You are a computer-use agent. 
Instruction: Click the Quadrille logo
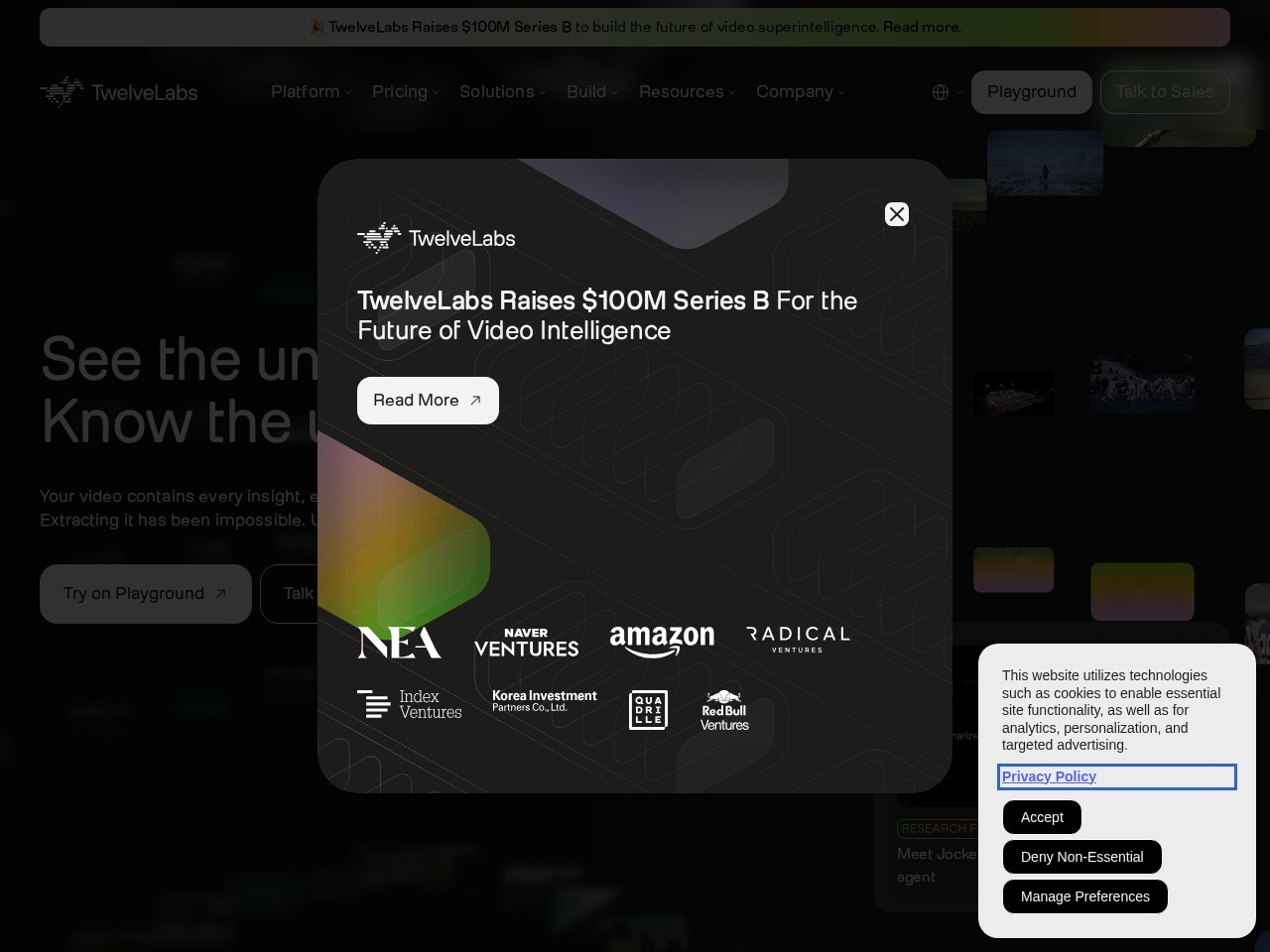[648, 710]
